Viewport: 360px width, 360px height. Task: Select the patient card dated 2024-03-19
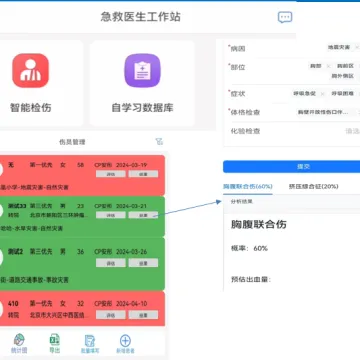tap(82, 175)
